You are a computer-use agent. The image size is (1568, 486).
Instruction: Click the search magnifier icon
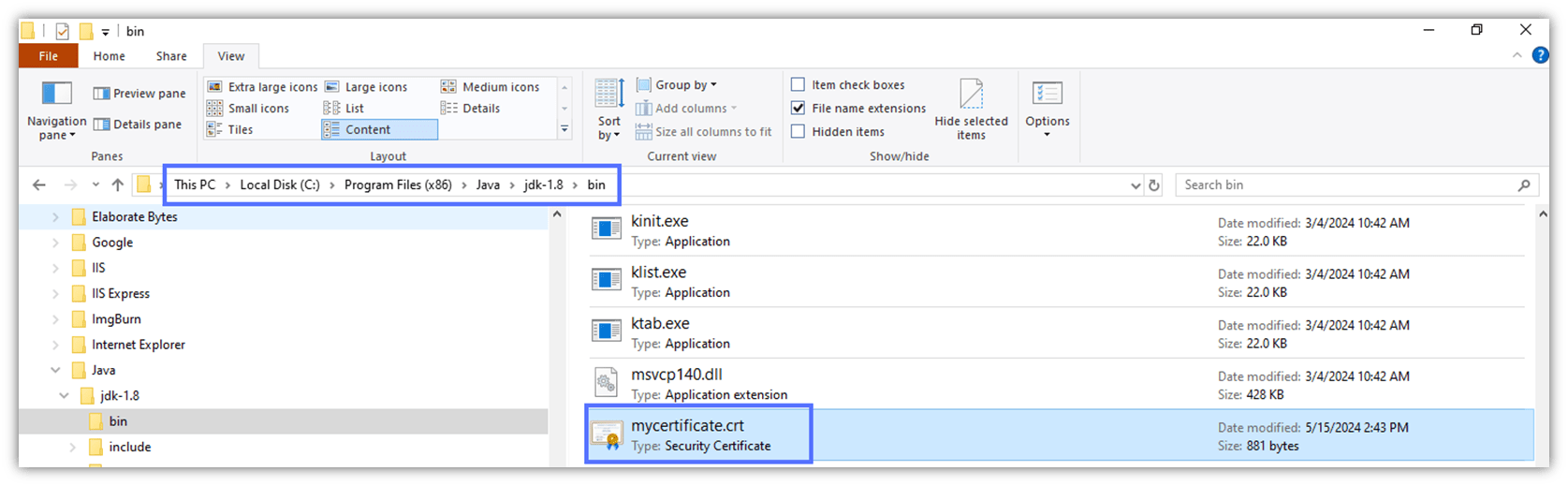click(x=1524, y=185)
